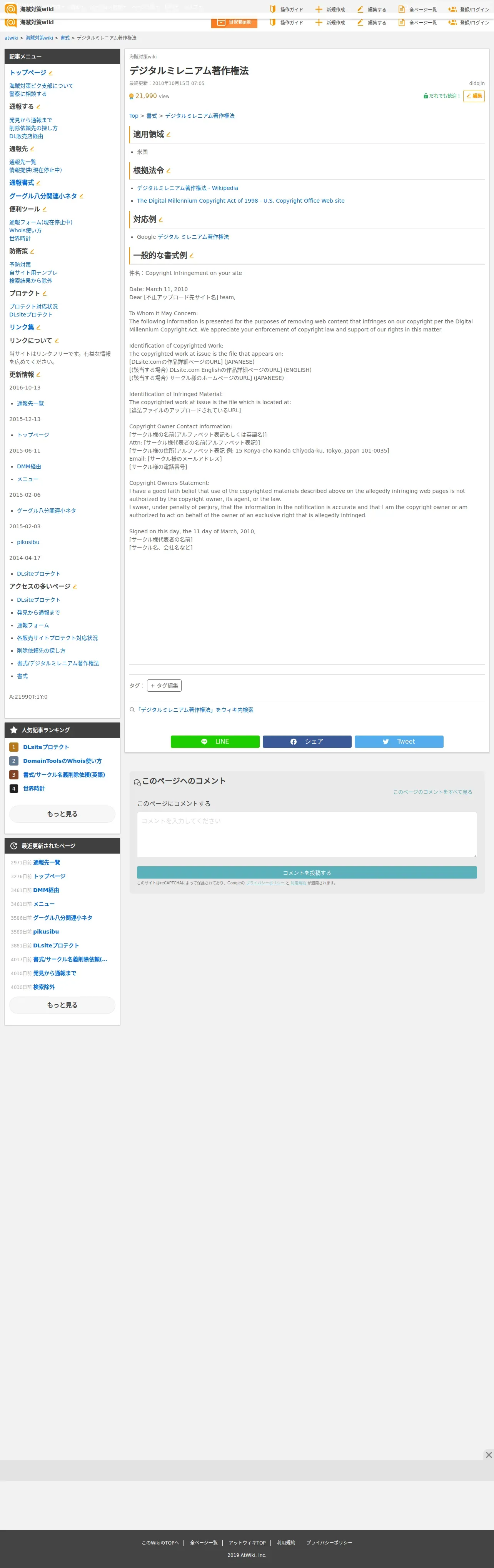
Task: Open プロテクト対応状況 menu link
Action: tap(33, 307)
